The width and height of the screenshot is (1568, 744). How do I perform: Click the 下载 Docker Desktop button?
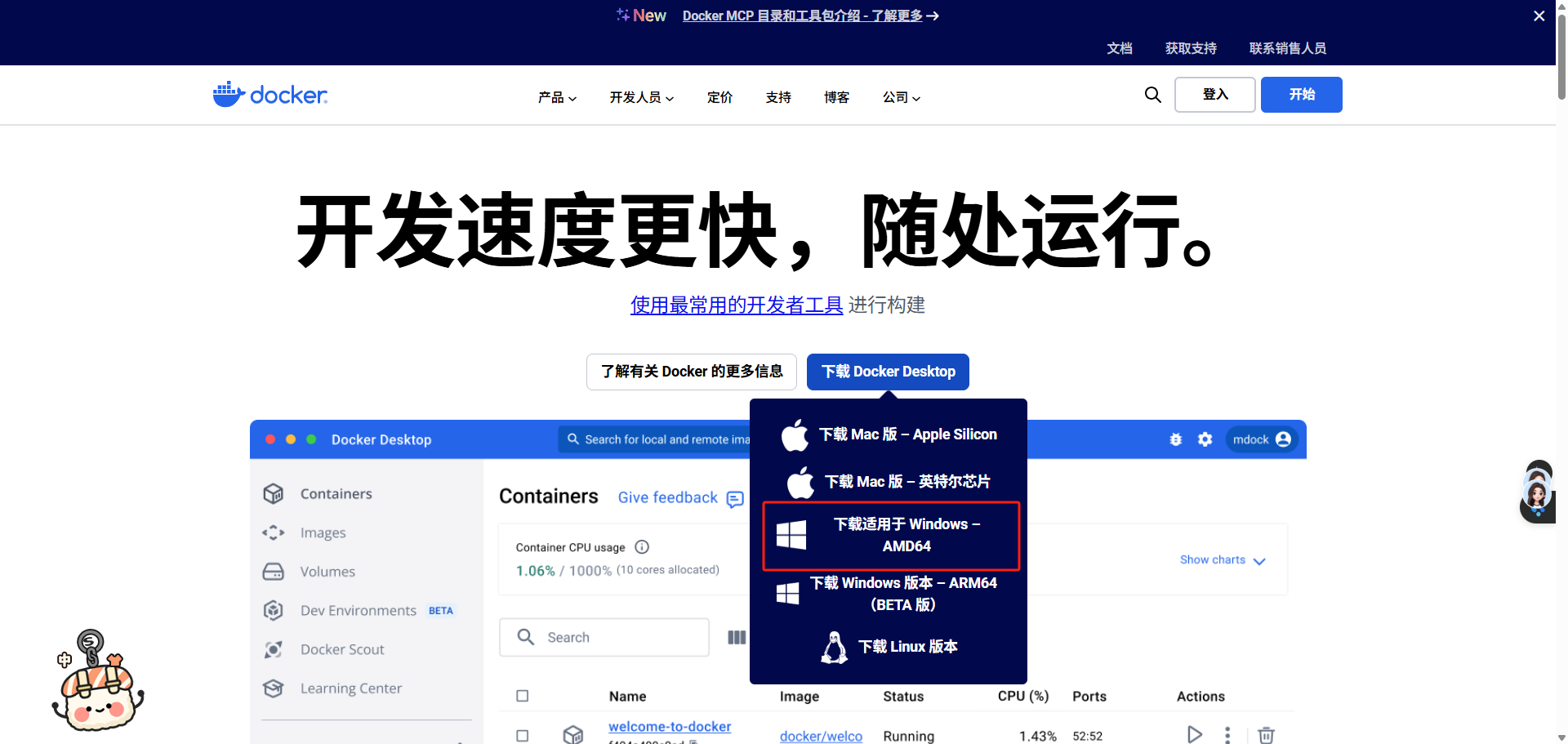(x=888, y=372)
